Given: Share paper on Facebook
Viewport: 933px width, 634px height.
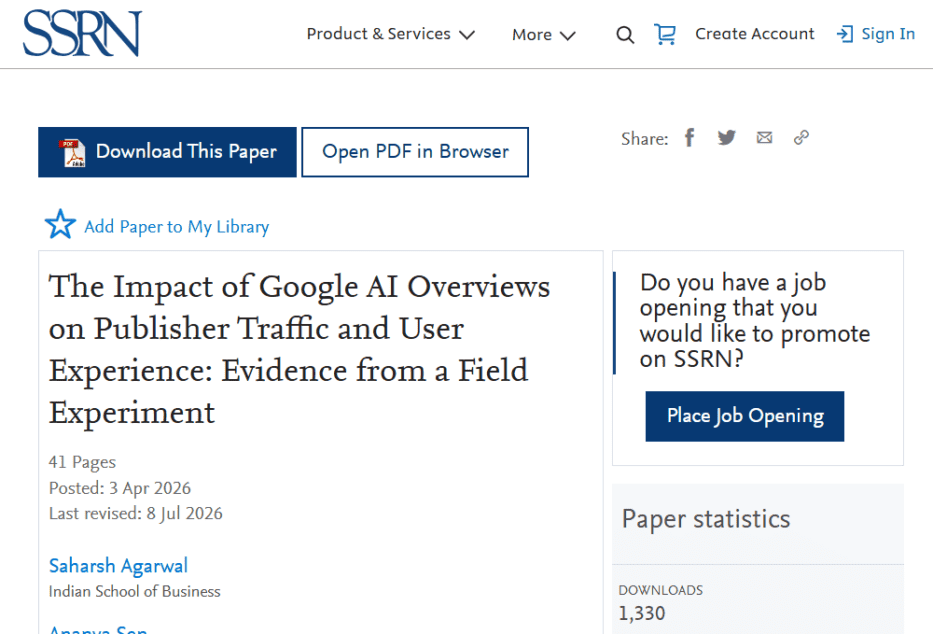Looking at the screenshot, I should 690,138.
